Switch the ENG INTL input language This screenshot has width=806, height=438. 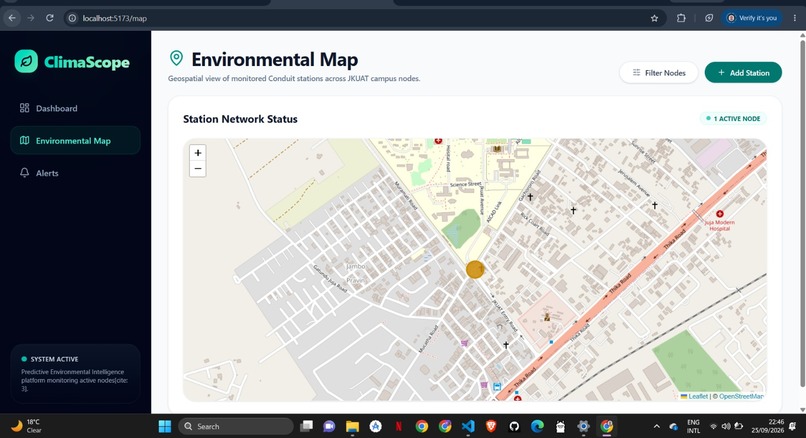click(x=693, y=426)
